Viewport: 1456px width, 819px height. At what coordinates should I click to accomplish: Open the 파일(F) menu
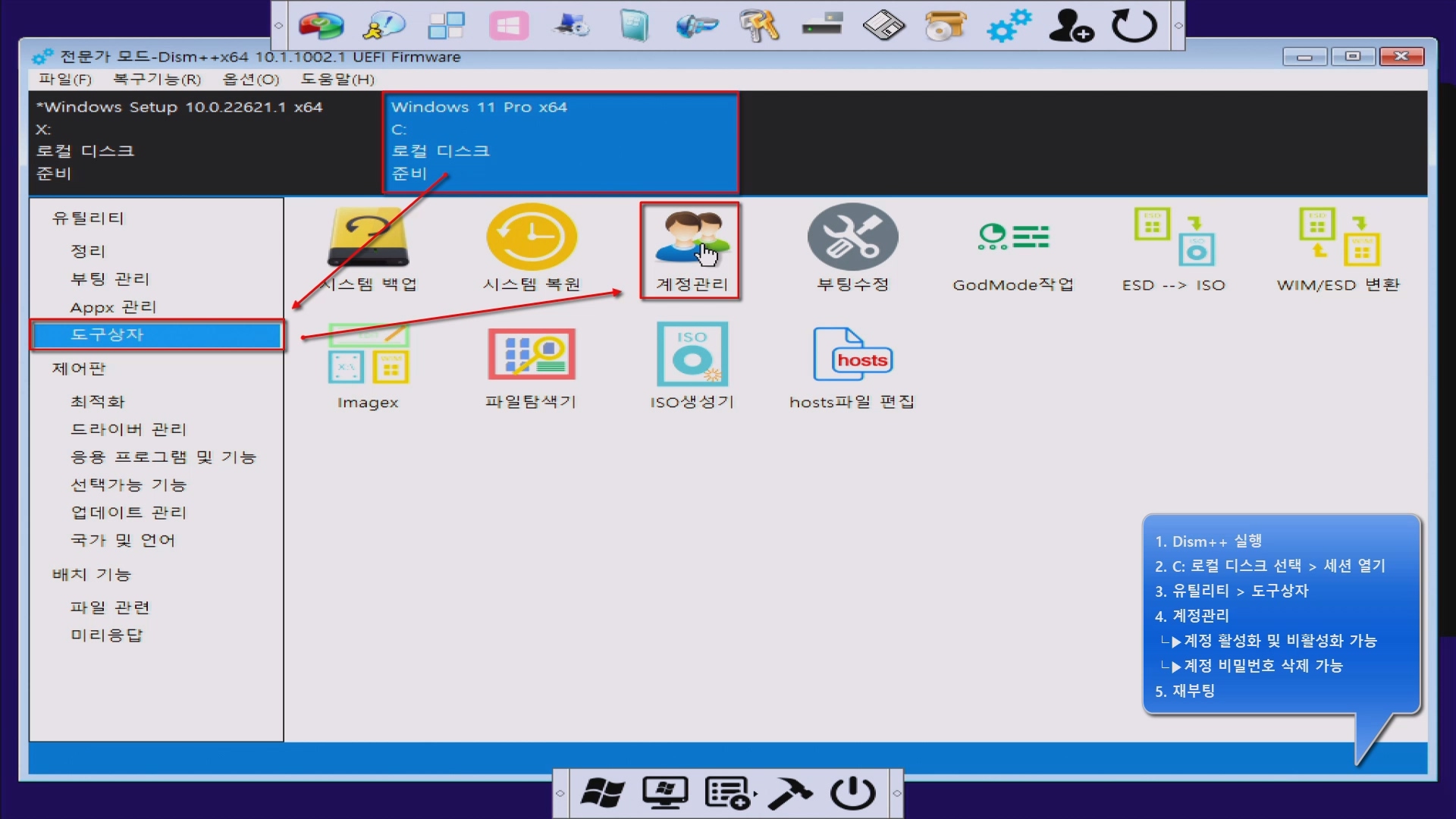coord(65,79)
